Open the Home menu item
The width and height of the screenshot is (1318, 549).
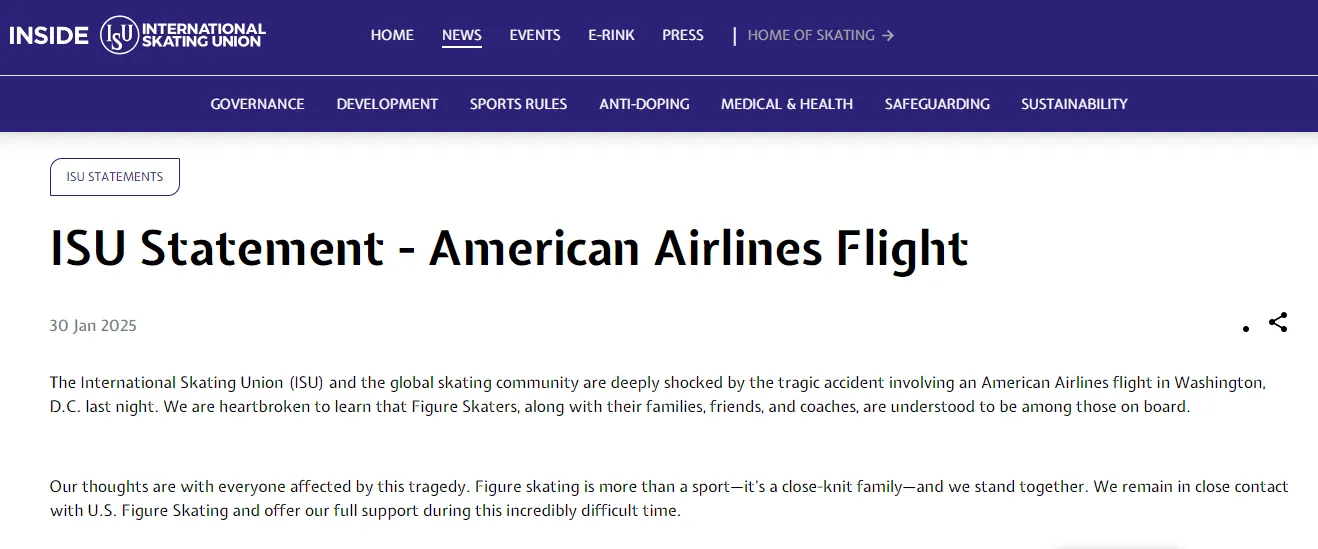(x=392, y=35)
